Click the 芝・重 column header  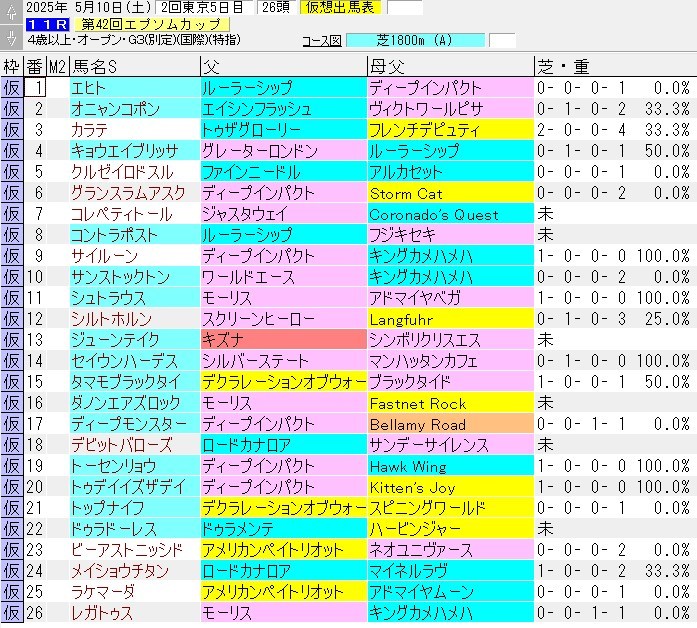tap(615, 67)
